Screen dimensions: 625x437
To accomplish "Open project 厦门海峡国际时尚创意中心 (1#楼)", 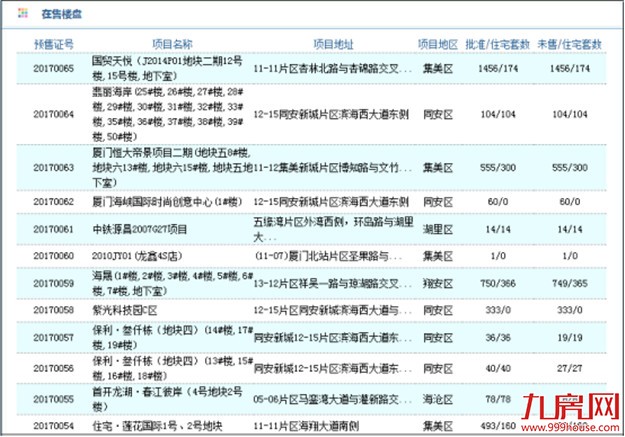I will point(167,202).
